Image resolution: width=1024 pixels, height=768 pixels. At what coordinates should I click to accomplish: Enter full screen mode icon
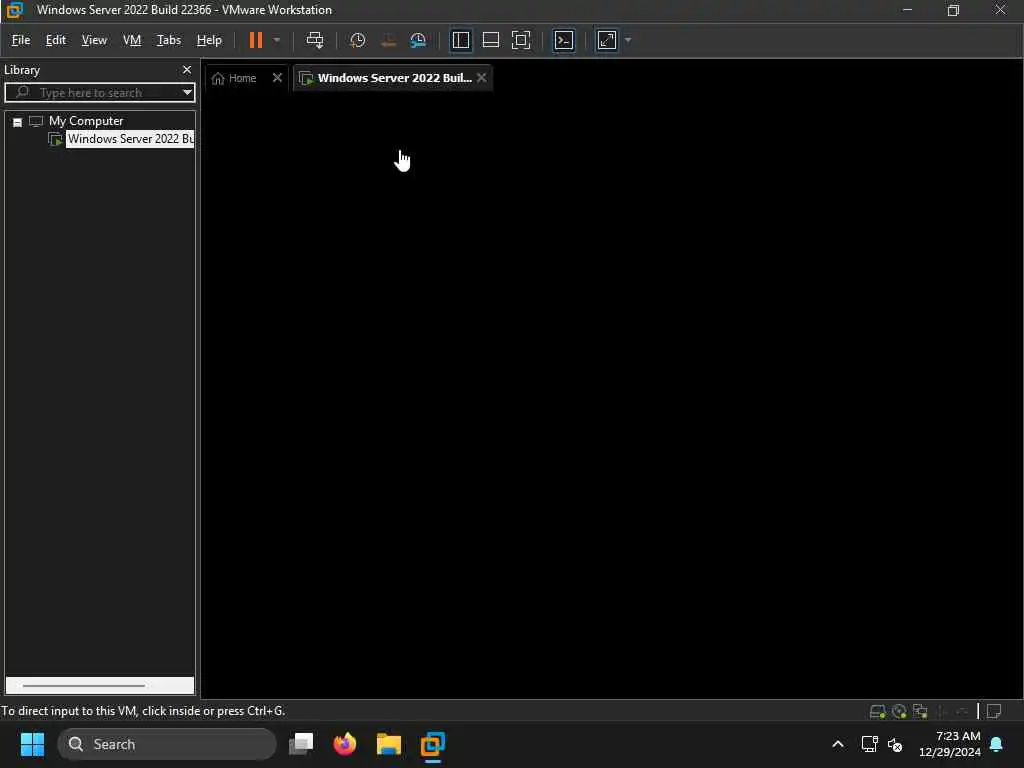click(x=520, y=40)
